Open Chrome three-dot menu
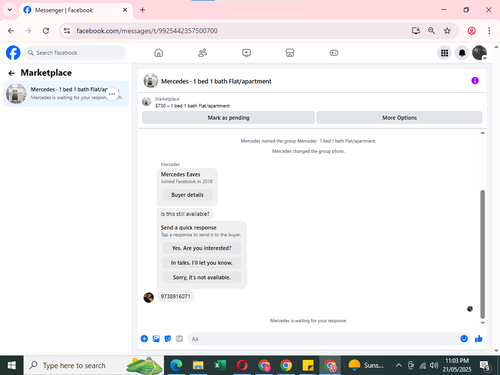This screenshot has height=375, width=500. 489,31
